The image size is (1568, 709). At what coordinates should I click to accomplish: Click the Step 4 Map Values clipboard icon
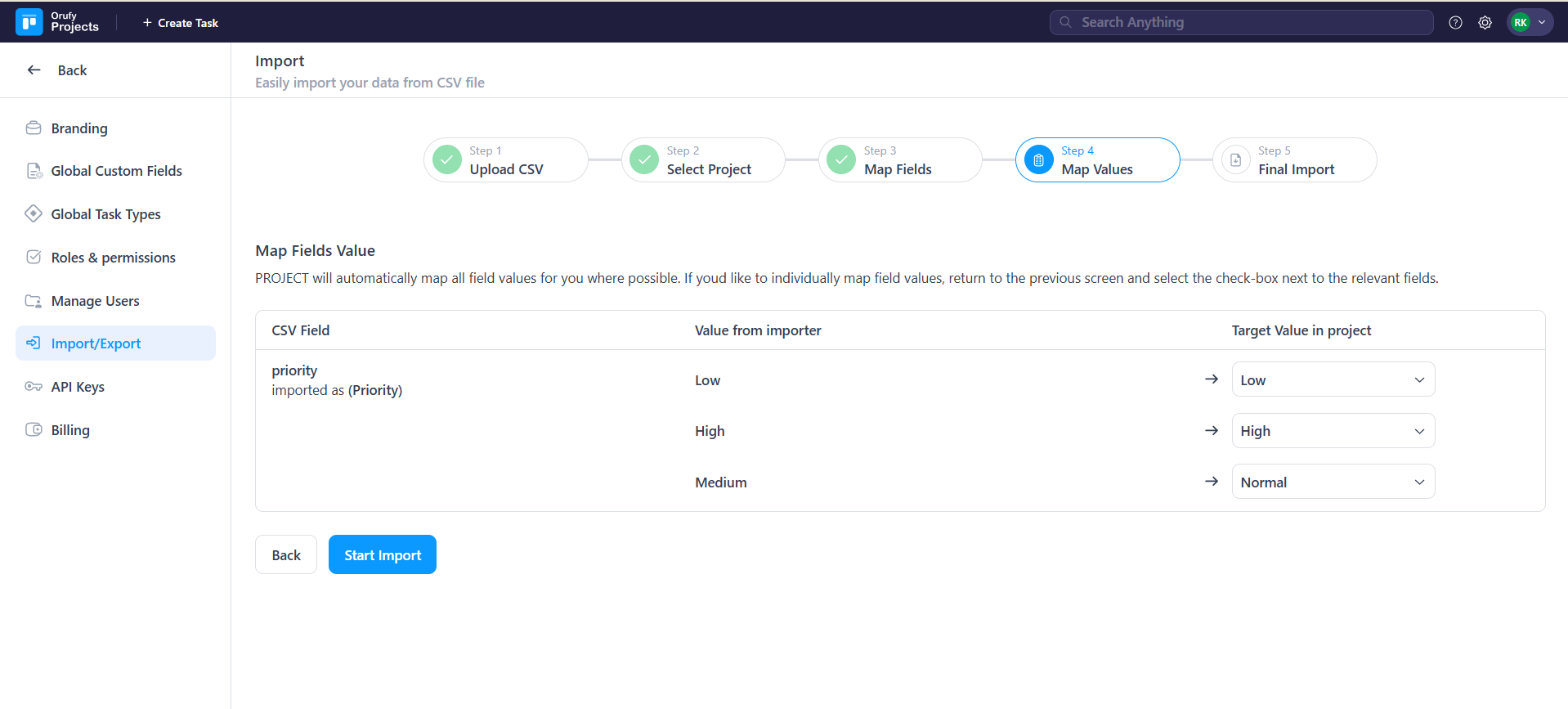point(1038,160)
